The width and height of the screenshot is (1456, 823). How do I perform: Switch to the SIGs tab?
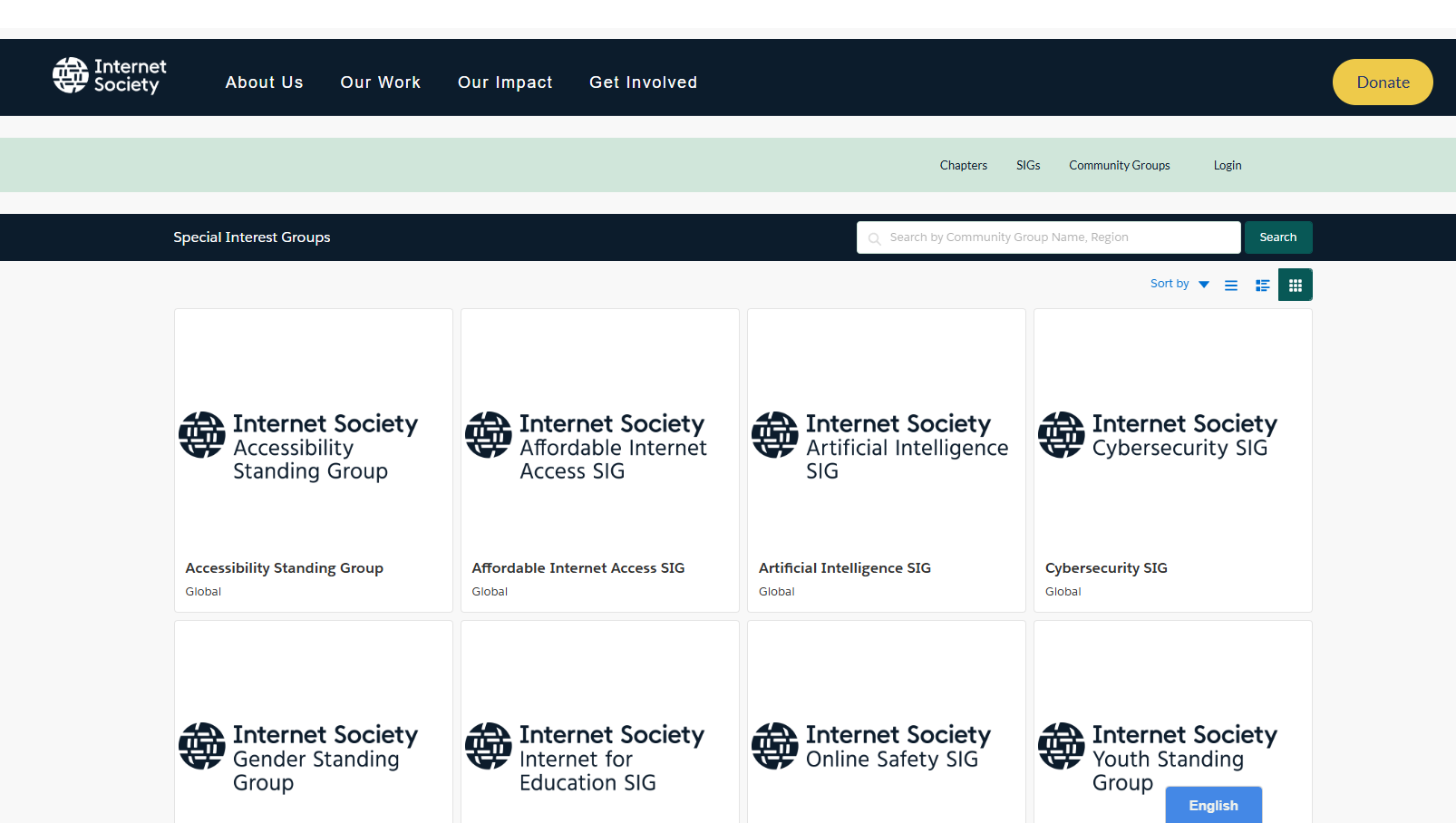click(x=1028, y=165)
